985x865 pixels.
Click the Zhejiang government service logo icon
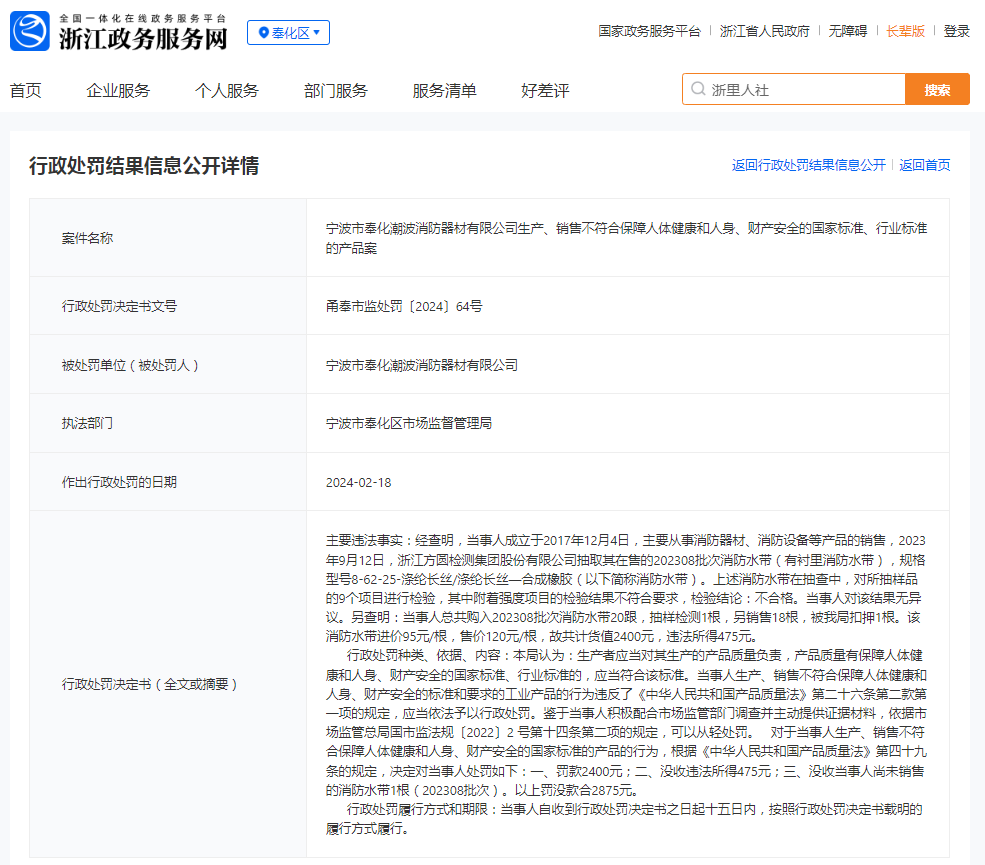pos(30,31)
